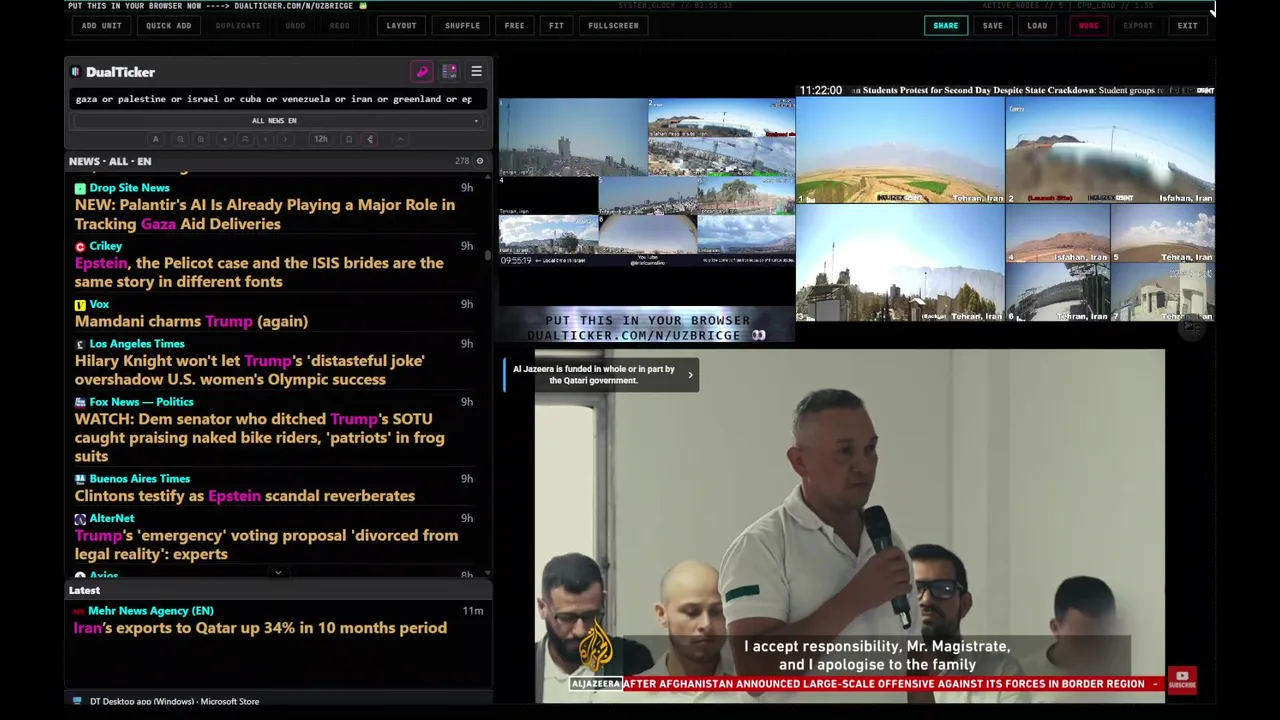Click the Los Angeles Times source name
The image size is (1280, 720).
pos(137,344)
